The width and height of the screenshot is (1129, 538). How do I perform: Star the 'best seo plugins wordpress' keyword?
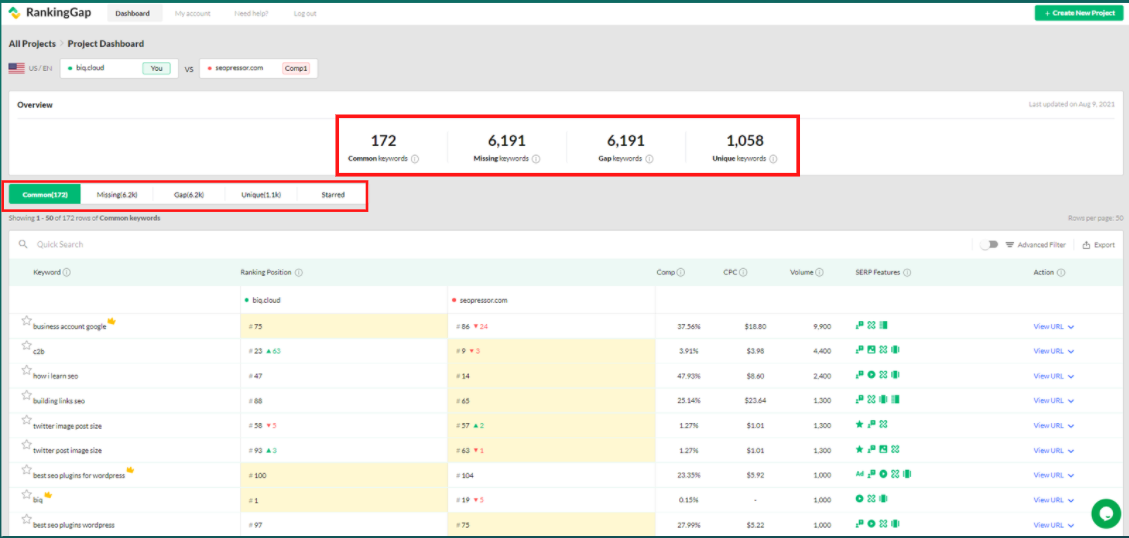(x=27, y=519)
